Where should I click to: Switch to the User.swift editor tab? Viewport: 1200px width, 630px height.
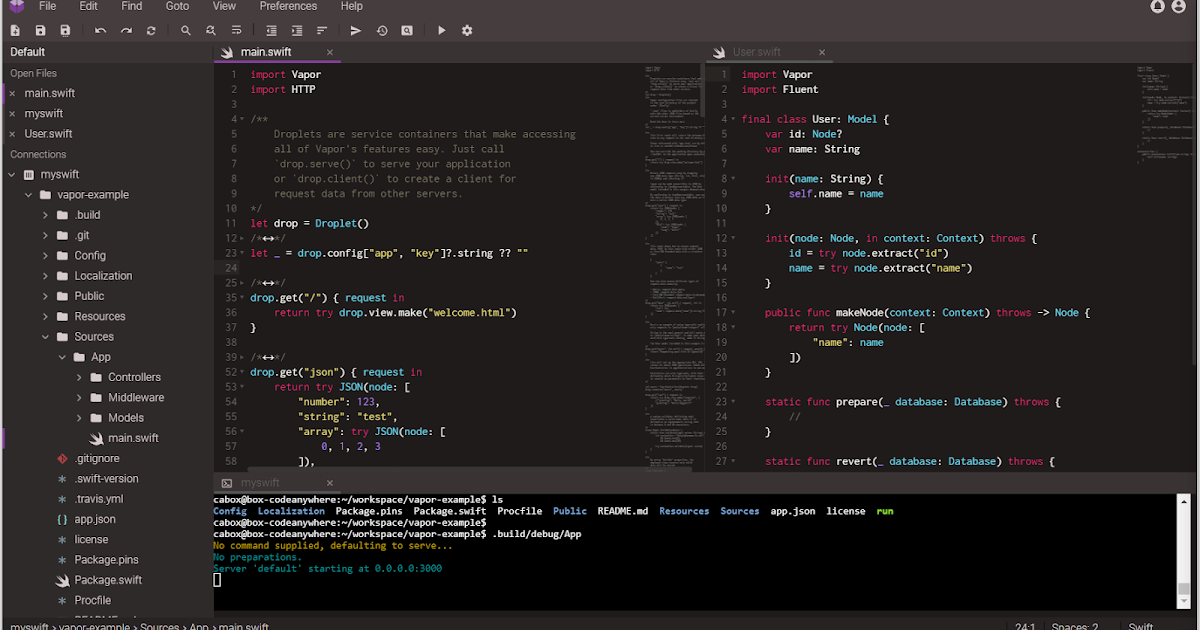tap(770, 52)
